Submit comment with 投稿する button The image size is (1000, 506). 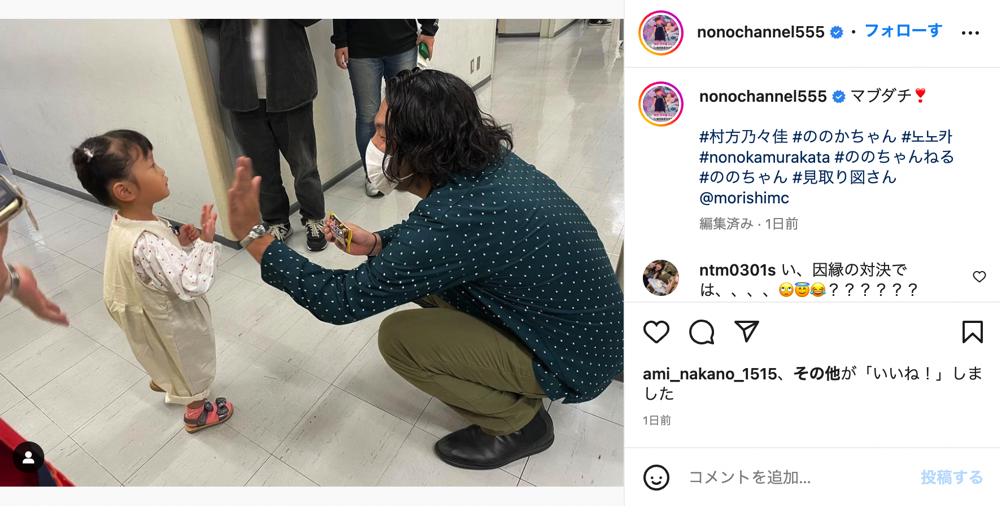click(952, 477)
